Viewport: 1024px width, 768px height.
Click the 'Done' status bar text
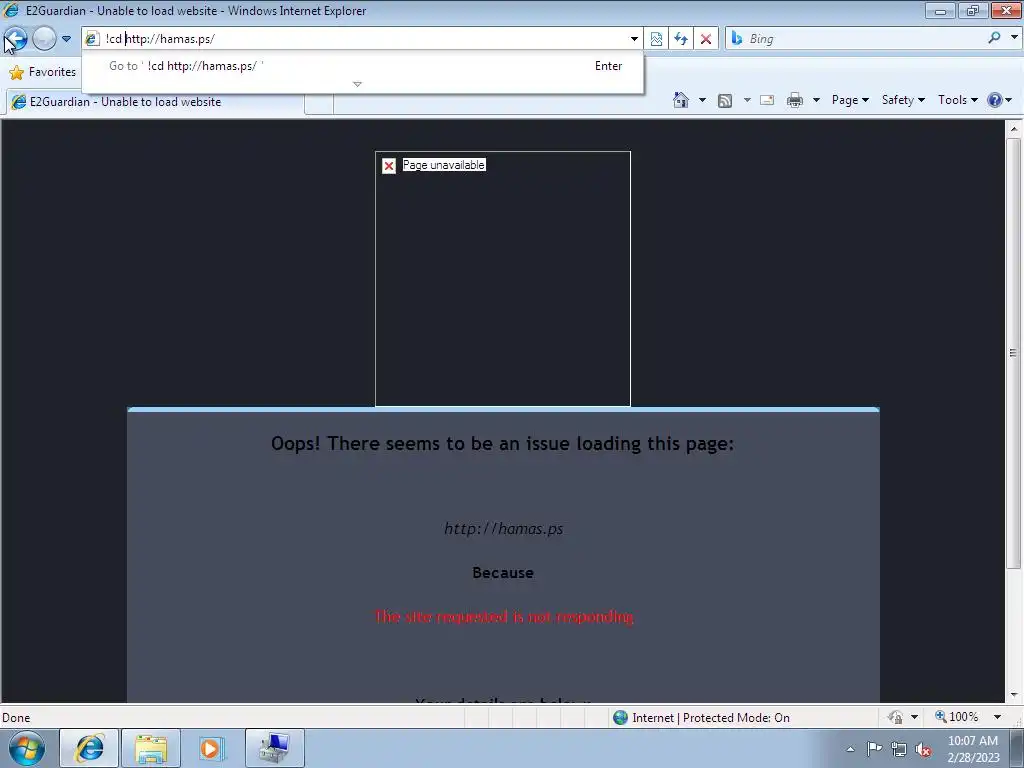click(16, 718)
